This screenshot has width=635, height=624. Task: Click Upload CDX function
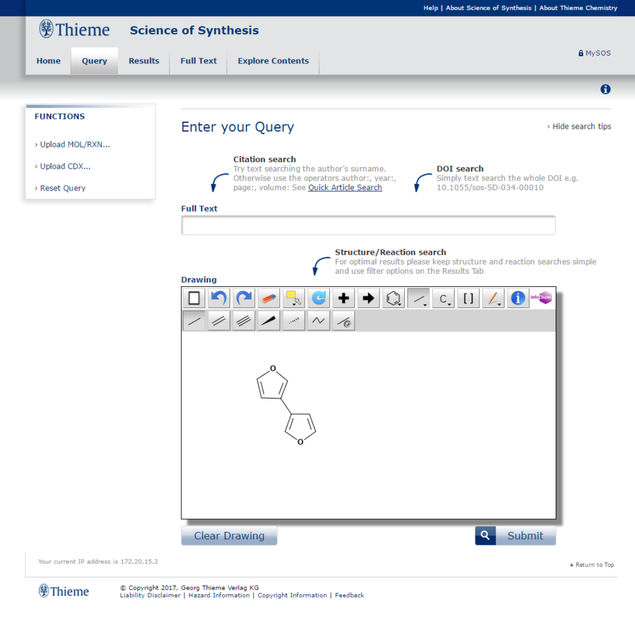(63, 166)
